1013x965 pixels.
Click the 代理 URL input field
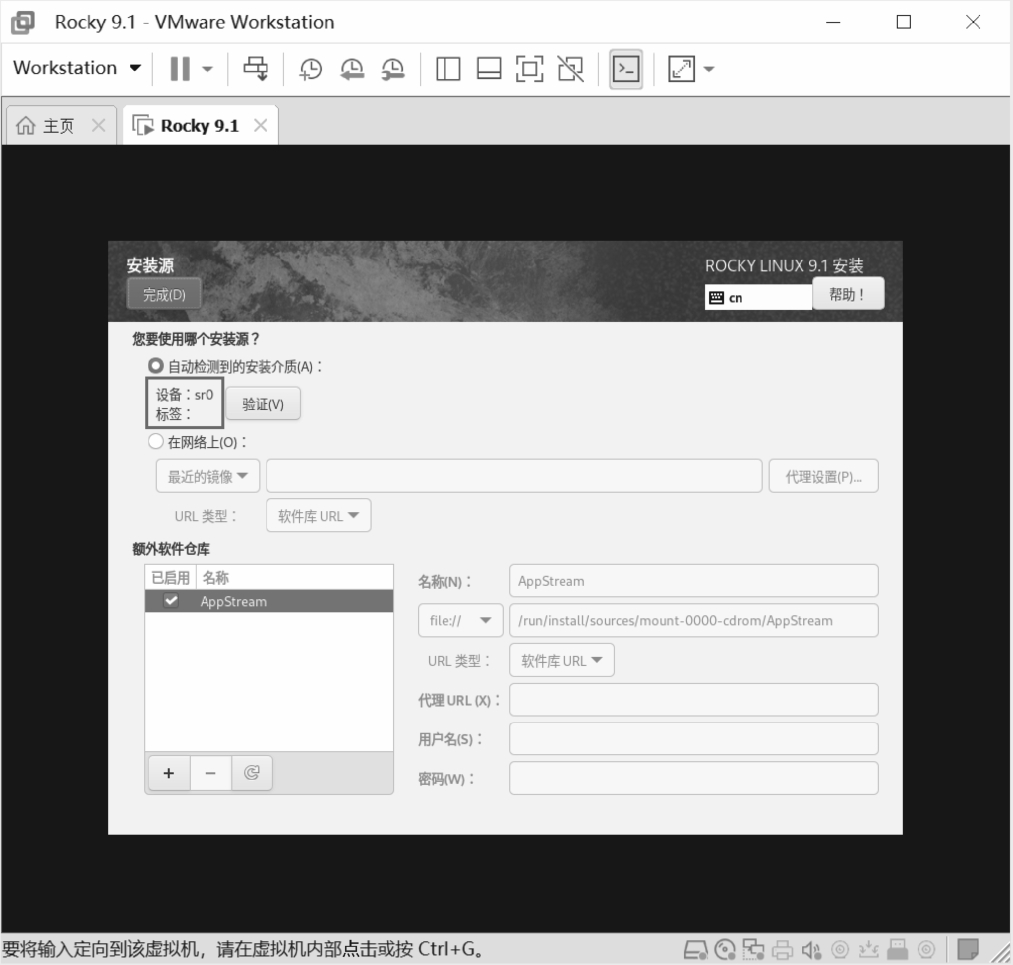(693, 700)
